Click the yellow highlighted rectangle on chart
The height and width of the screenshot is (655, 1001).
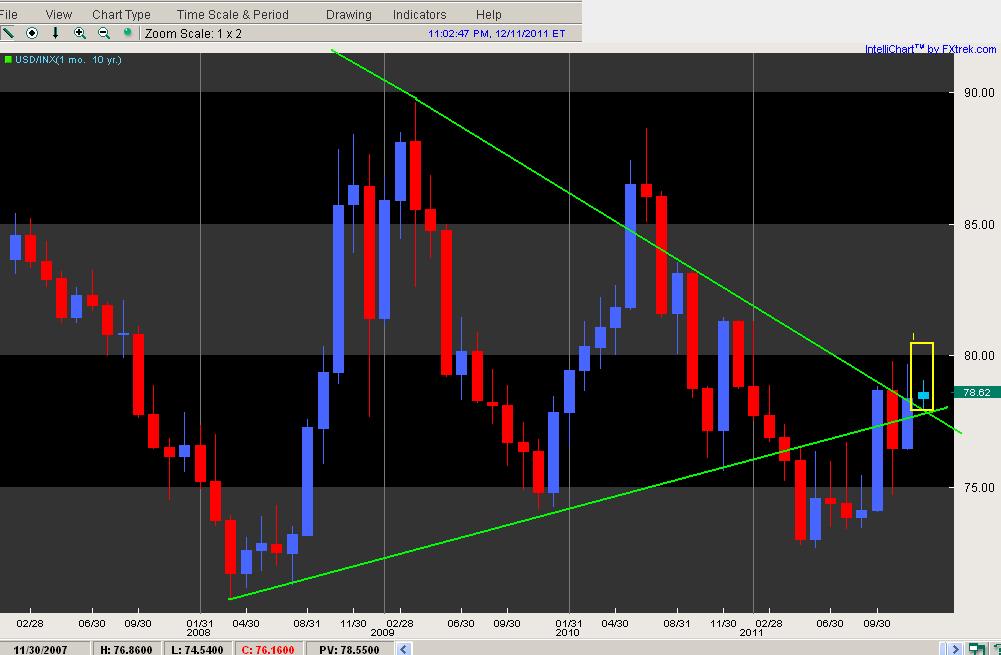(922, 376)
